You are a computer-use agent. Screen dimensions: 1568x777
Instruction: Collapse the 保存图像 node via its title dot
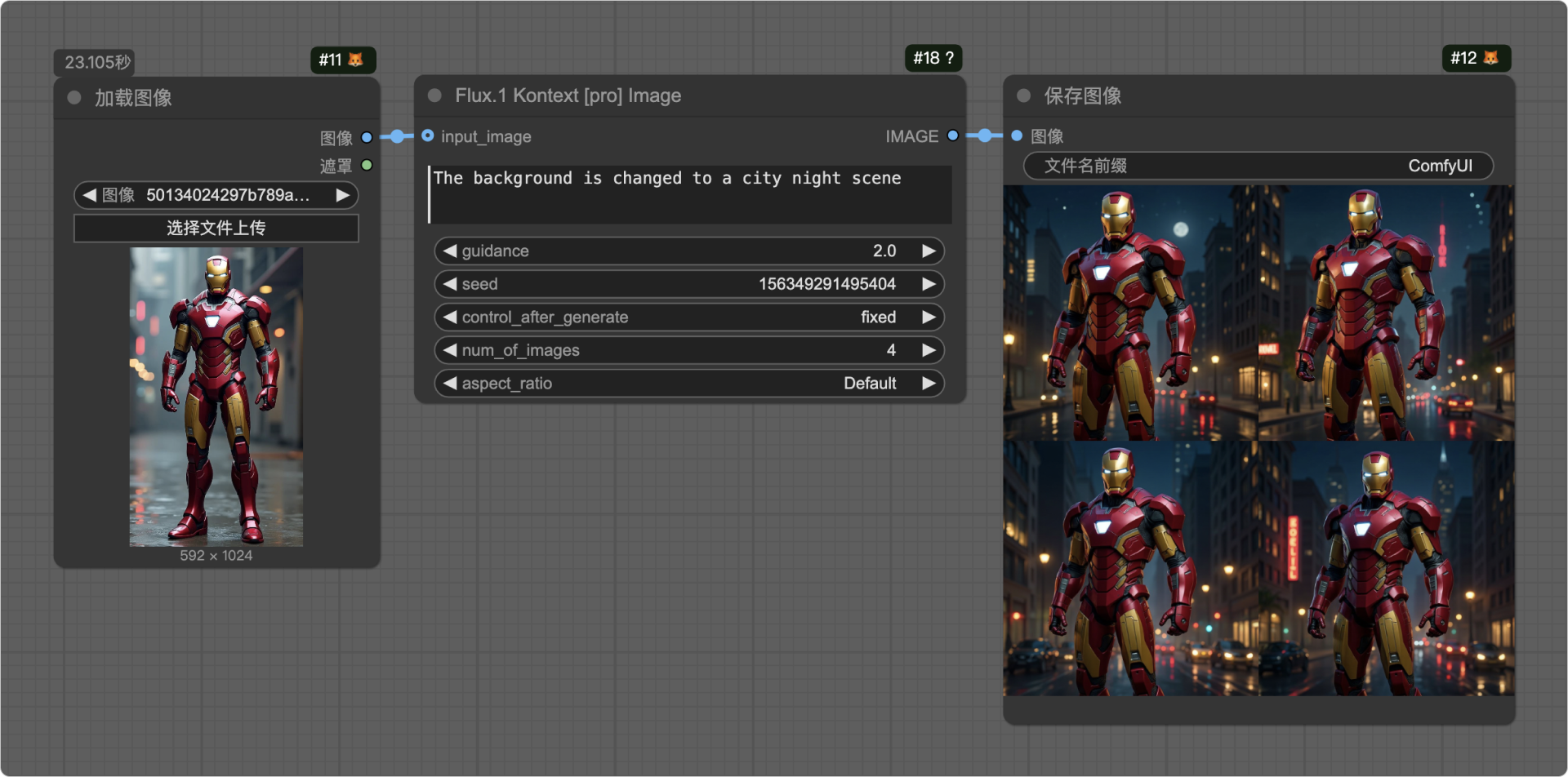(x=1023, y=95)
